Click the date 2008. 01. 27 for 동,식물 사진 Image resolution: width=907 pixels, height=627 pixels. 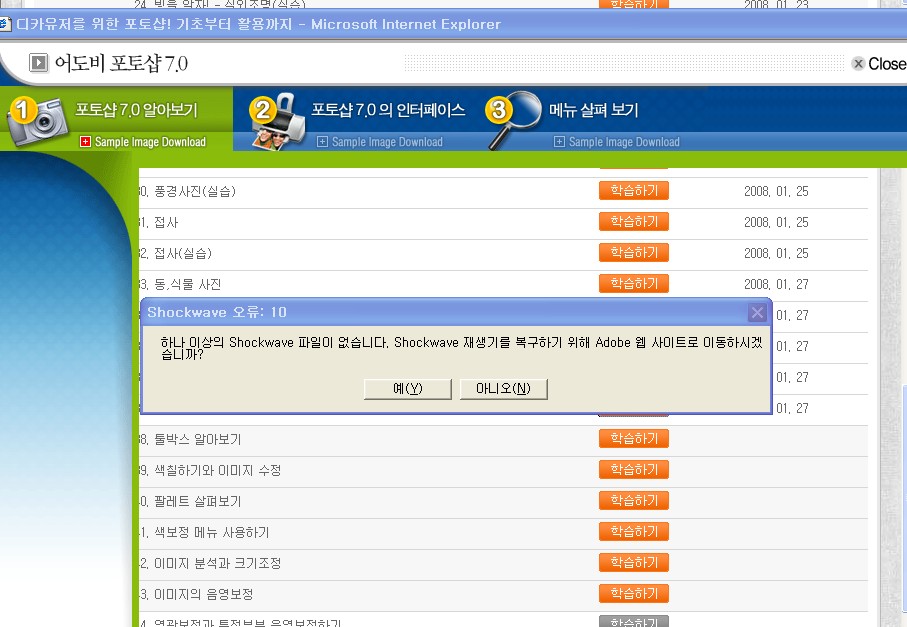click(776, 285)
